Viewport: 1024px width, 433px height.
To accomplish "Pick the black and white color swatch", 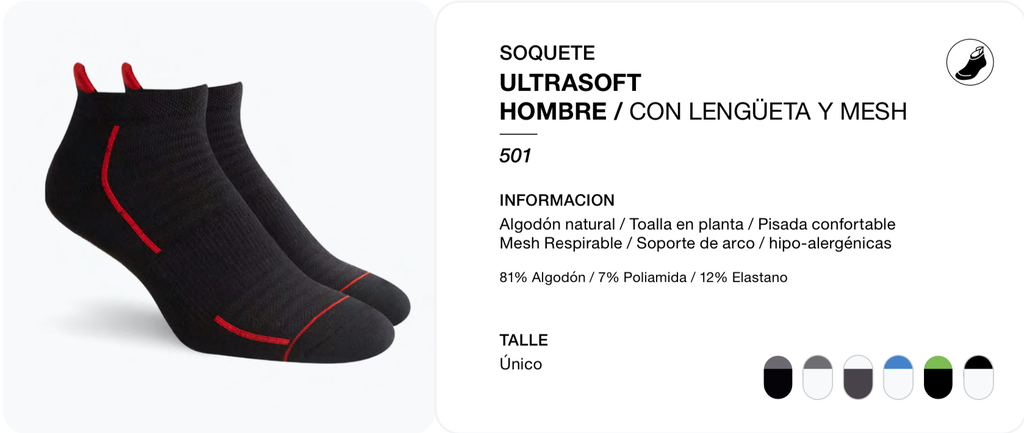I will click(x=978, y=377).
